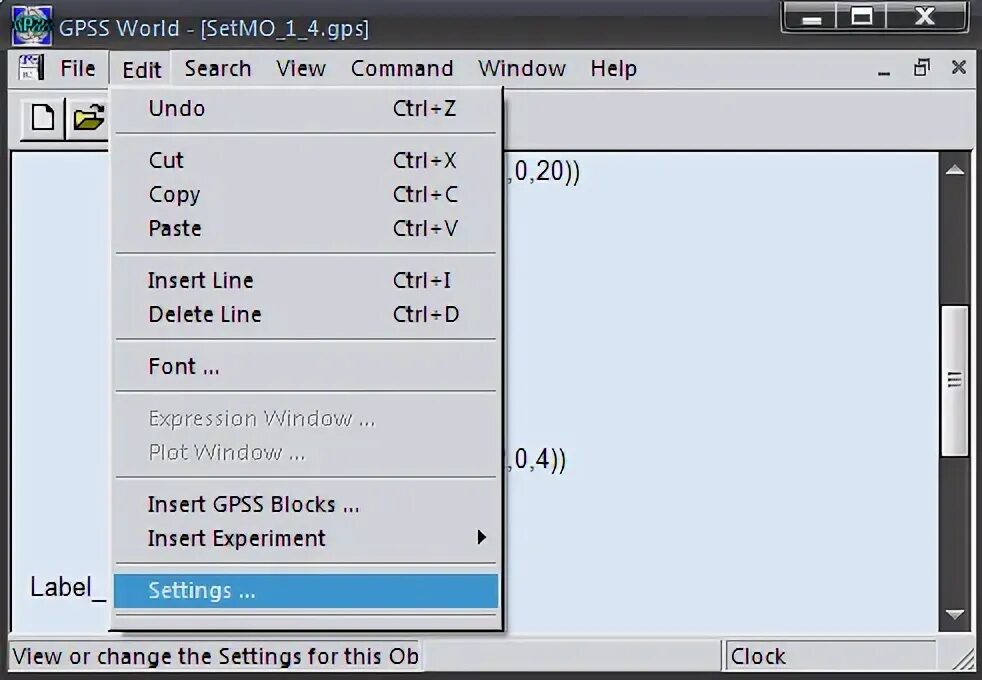The width and height of the screenshot is (982, 680).
Task: Click the Open folder toolbar icon
Action: (x=88, y=118)
